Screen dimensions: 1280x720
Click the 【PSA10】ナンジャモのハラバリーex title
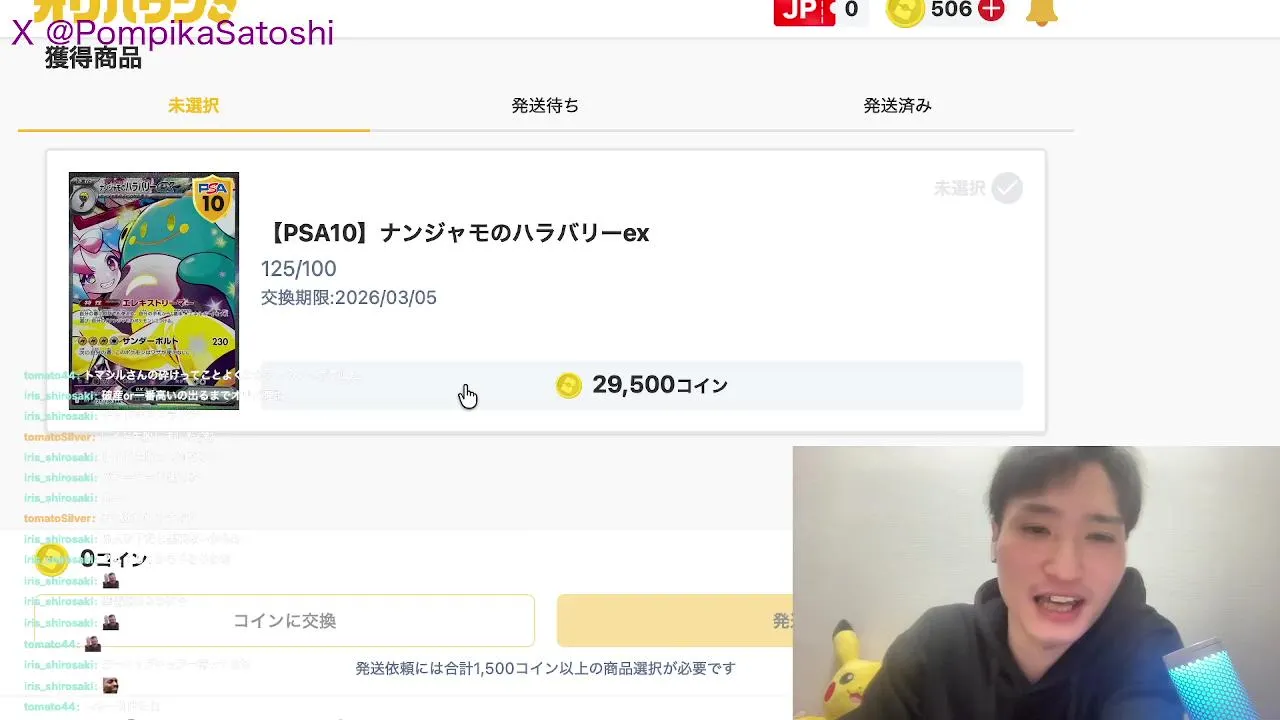pos(457,233)
